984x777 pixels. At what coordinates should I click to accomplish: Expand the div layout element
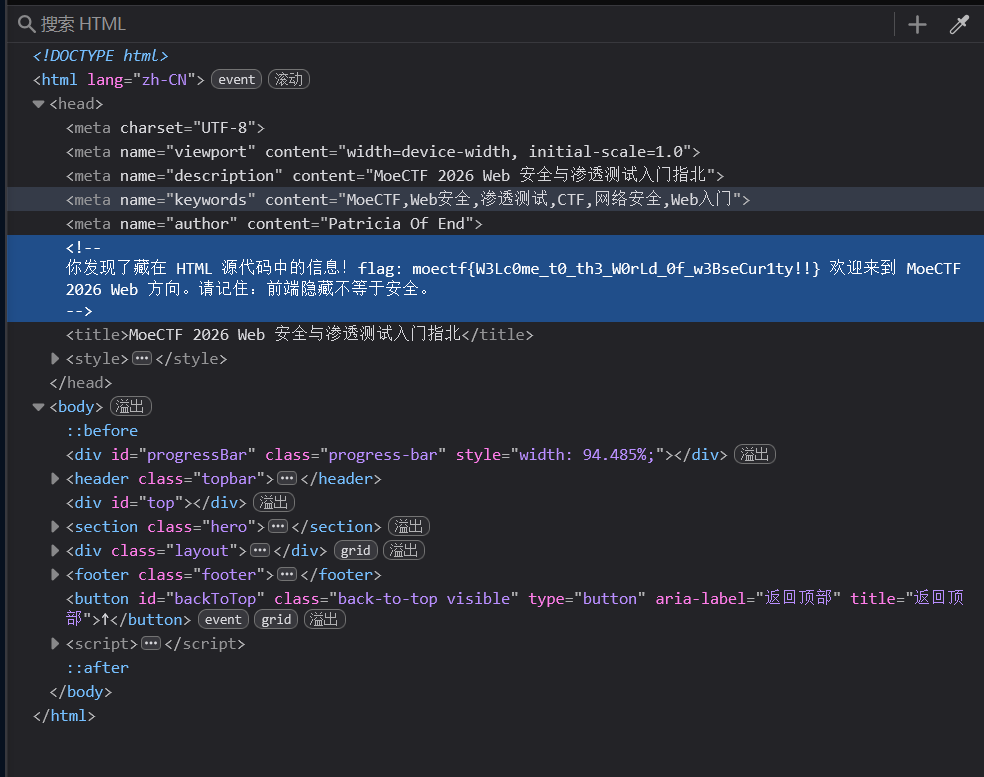coord(55,550)
